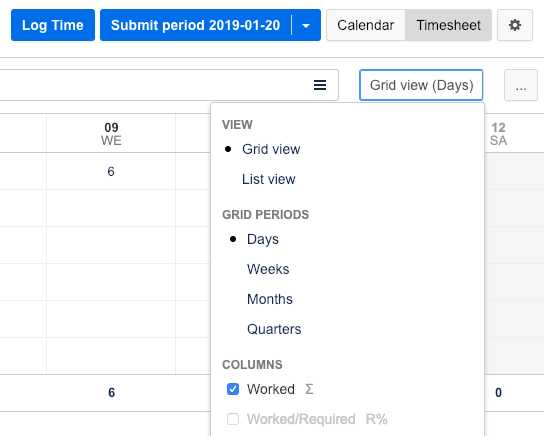Screen dimensions: 544x436
Task: Expand the Submit period dropdown arrow
Action: (306, 25)
